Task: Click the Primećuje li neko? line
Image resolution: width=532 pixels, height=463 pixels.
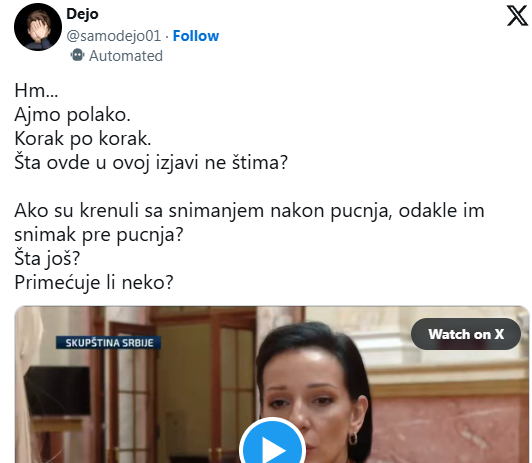Action: pyautogui.click(x=94, y=283)
